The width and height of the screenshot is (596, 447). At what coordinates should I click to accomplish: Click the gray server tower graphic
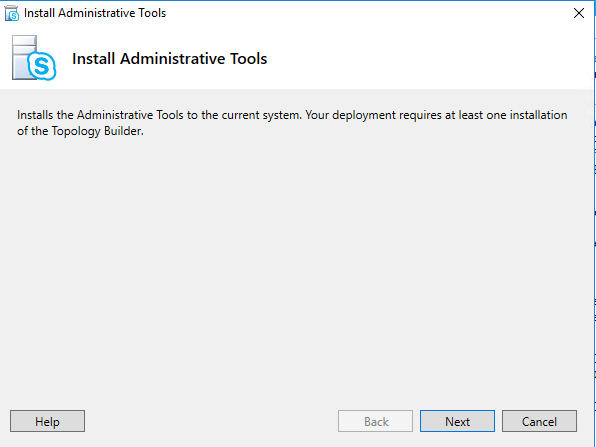pyautogui.click(x=22, y=57)
